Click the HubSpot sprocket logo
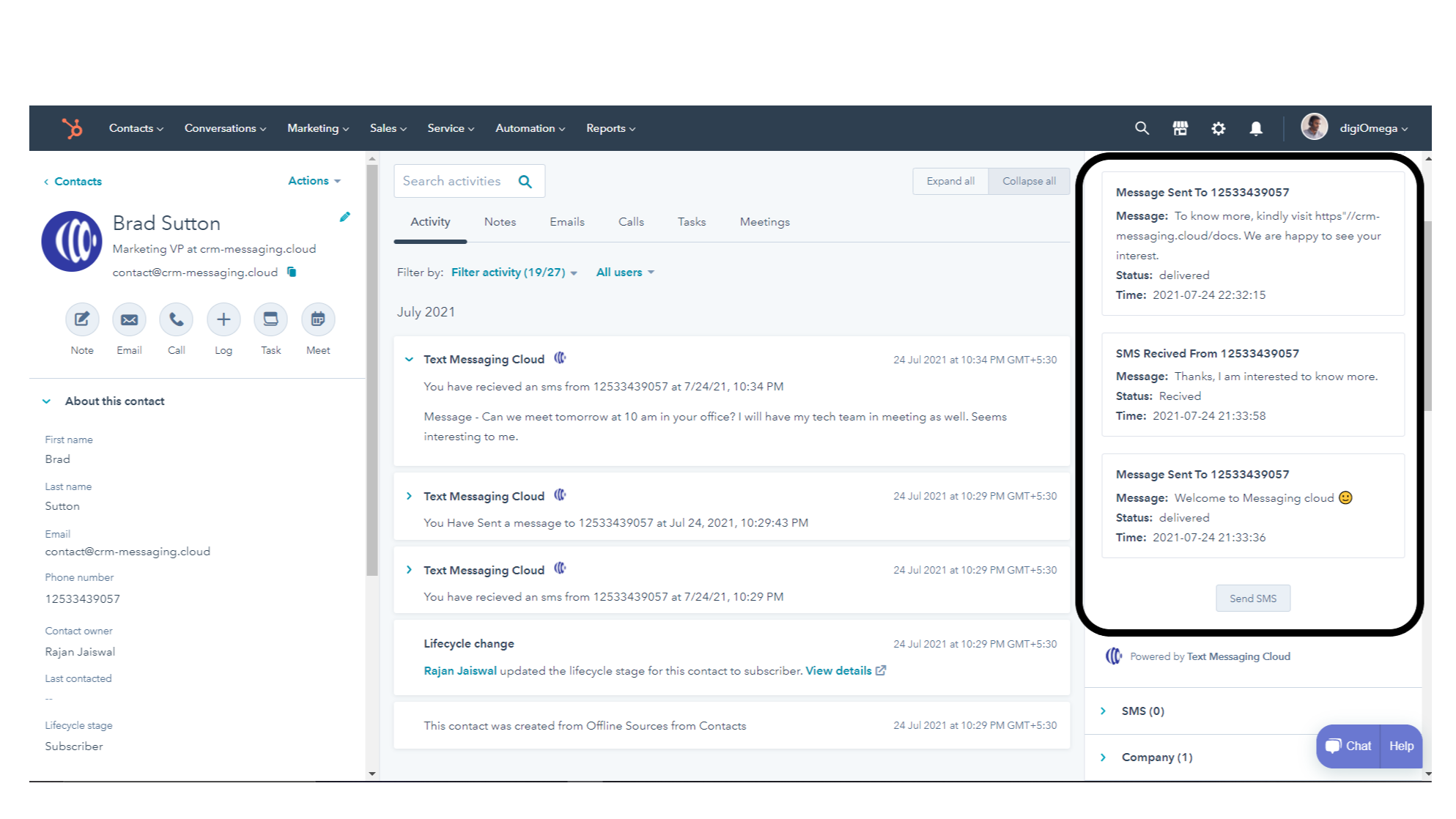The height and width of the screenshot is (819, 1456). coord(72,128)
